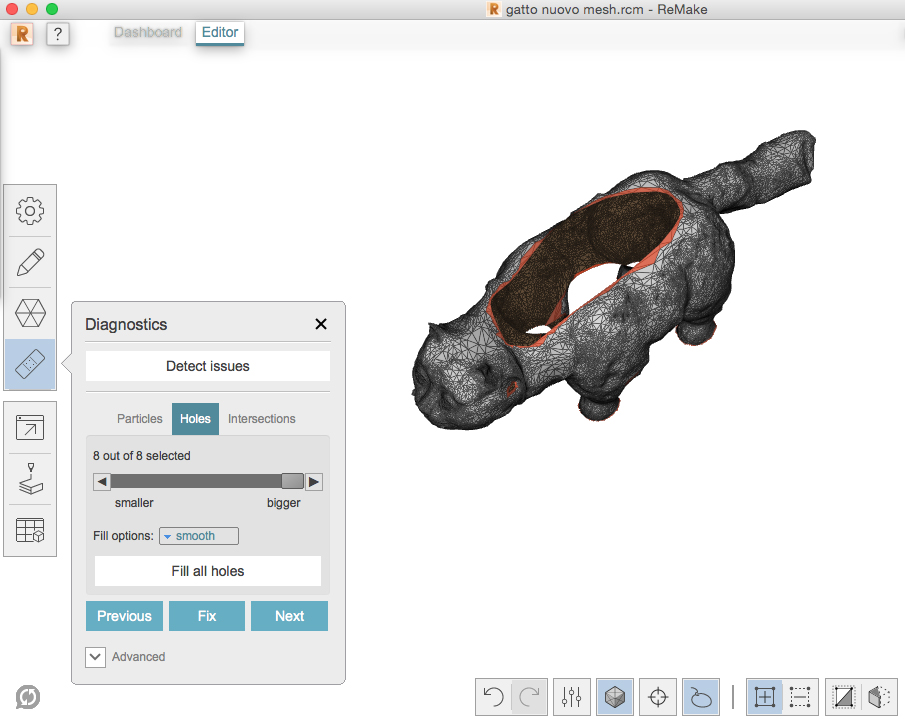Screen dimensions: 905x719
Task: Open the grid table tool in sidebar
Action: (x=30, y=530)
